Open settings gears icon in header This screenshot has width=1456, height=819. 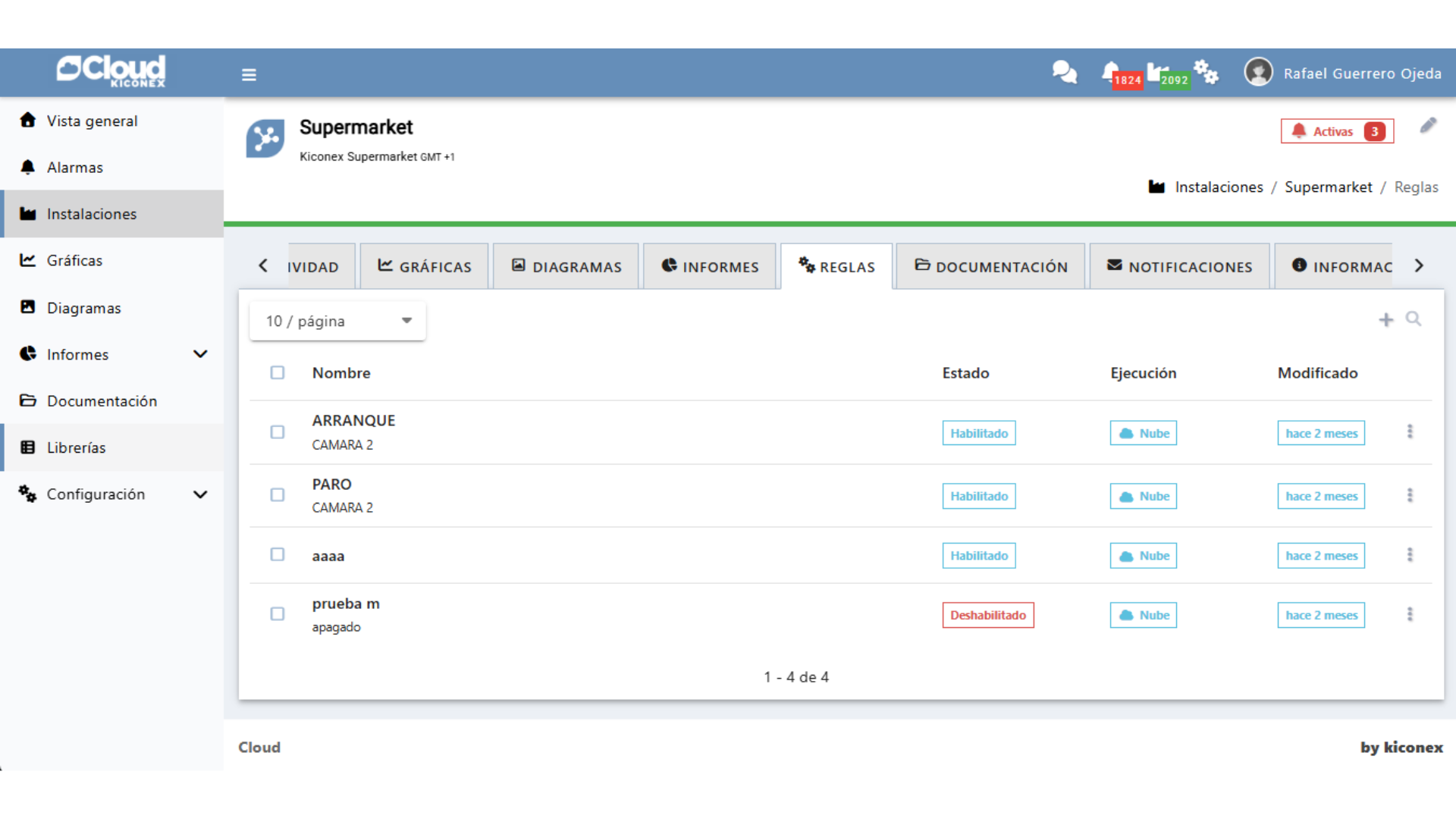pyautogui.click(x=1205, y=73)
